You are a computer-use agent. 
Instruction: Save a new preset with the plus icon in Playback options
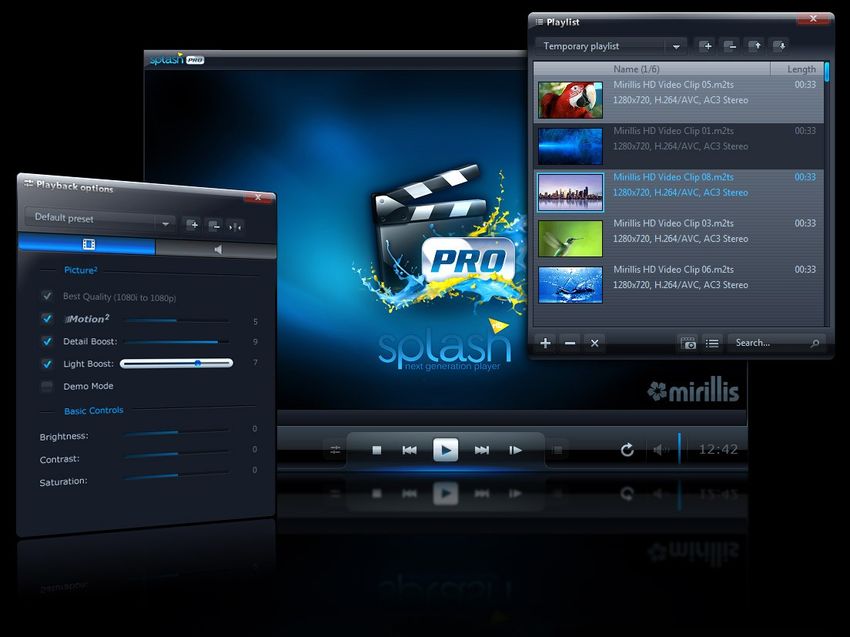click(192, 224)
